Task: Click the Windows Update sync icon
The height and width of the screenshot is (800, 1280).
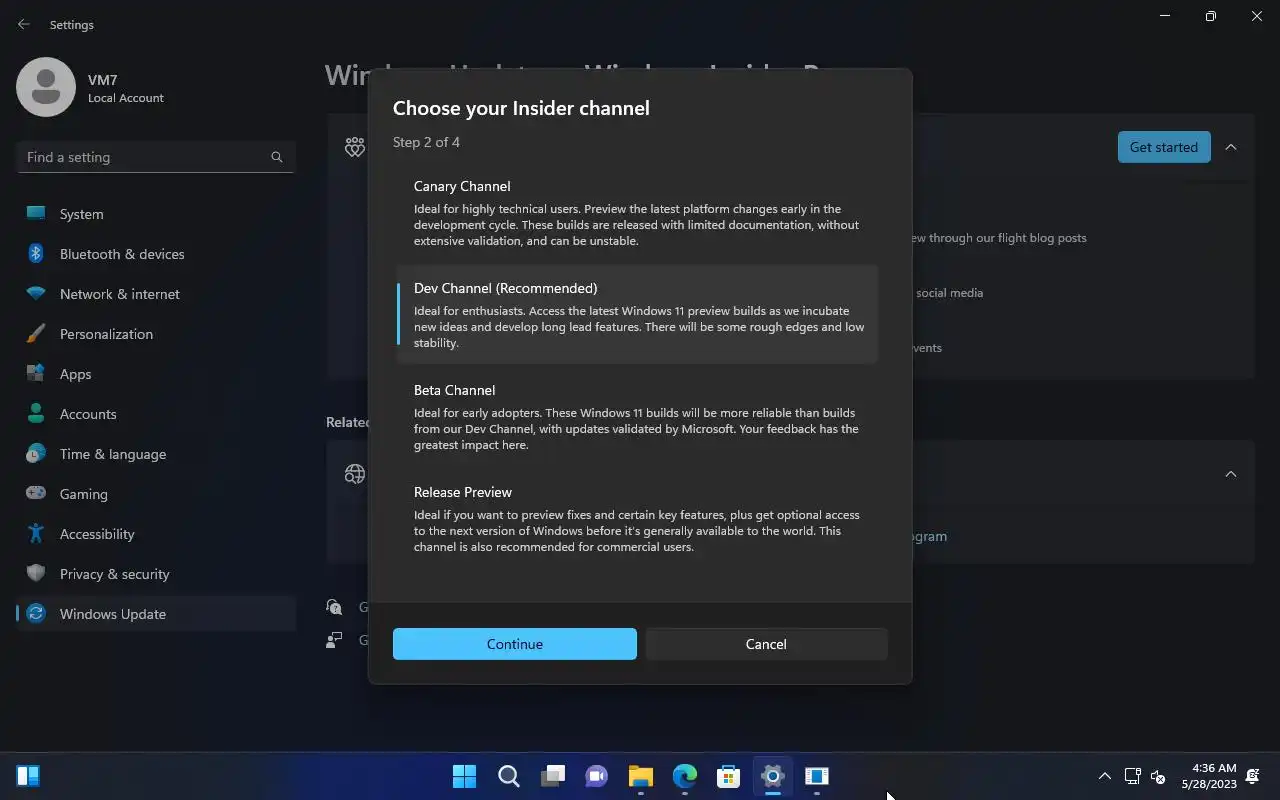Action: (36, 614)
